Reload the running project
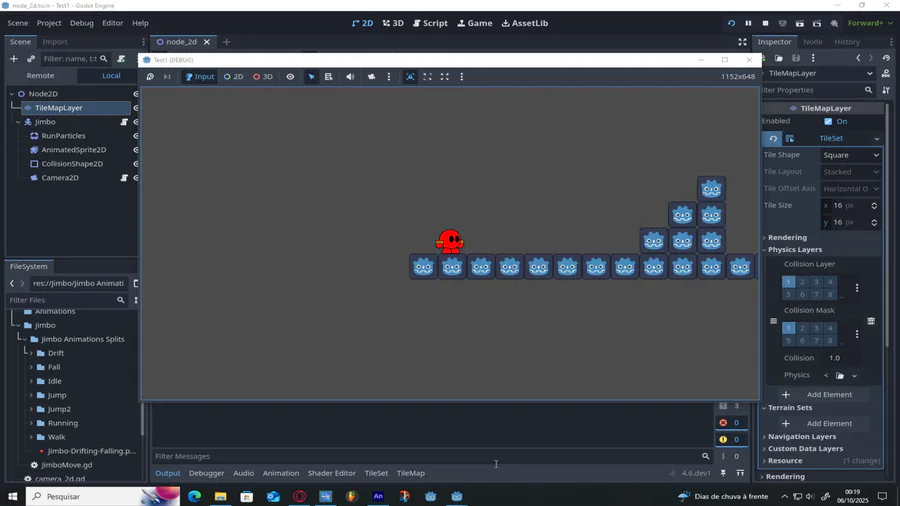Viewport: 900px width, 506px height. [x=731, y=24]
